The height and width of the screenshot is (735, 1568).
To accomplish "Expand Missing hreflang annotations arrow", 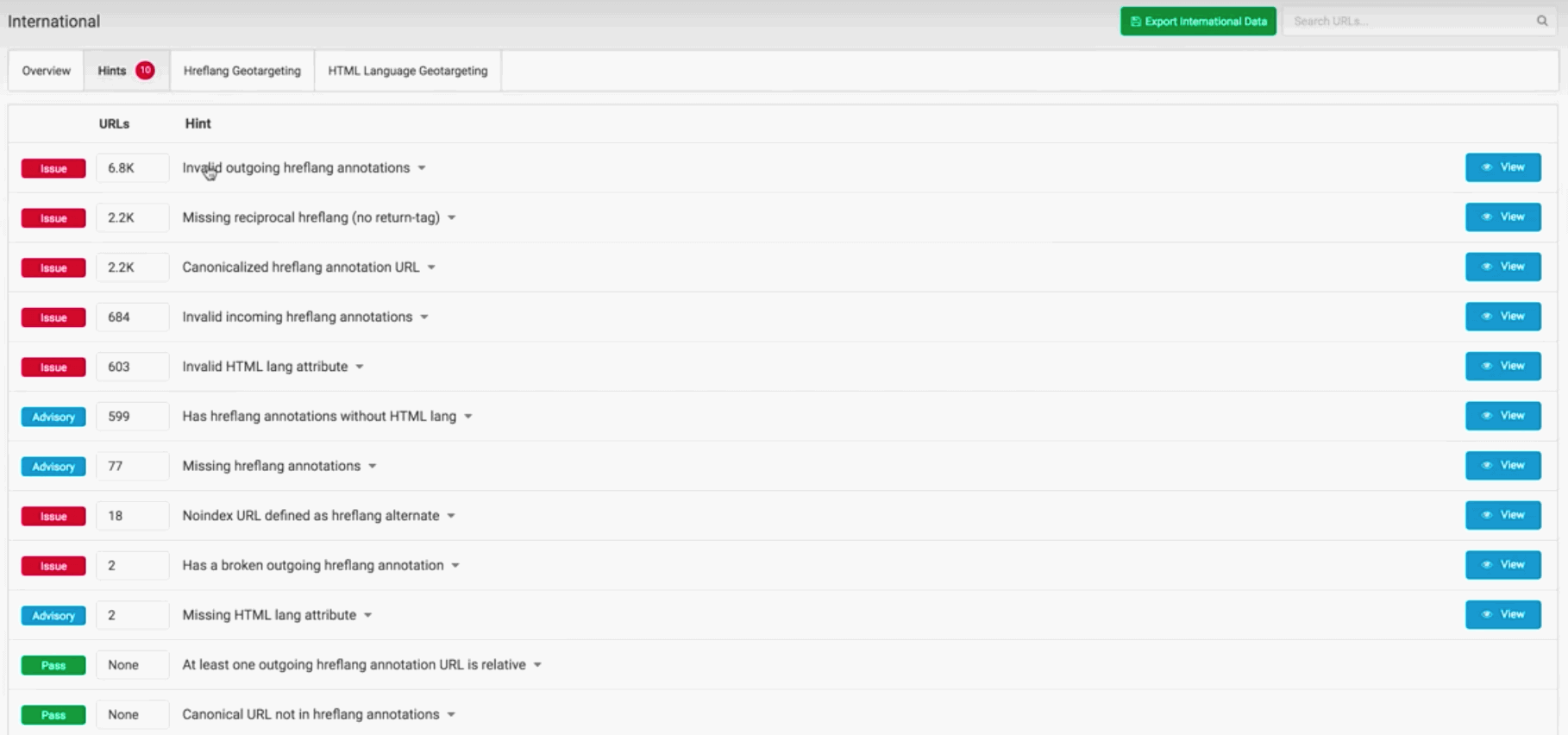I will pos(373,467).
